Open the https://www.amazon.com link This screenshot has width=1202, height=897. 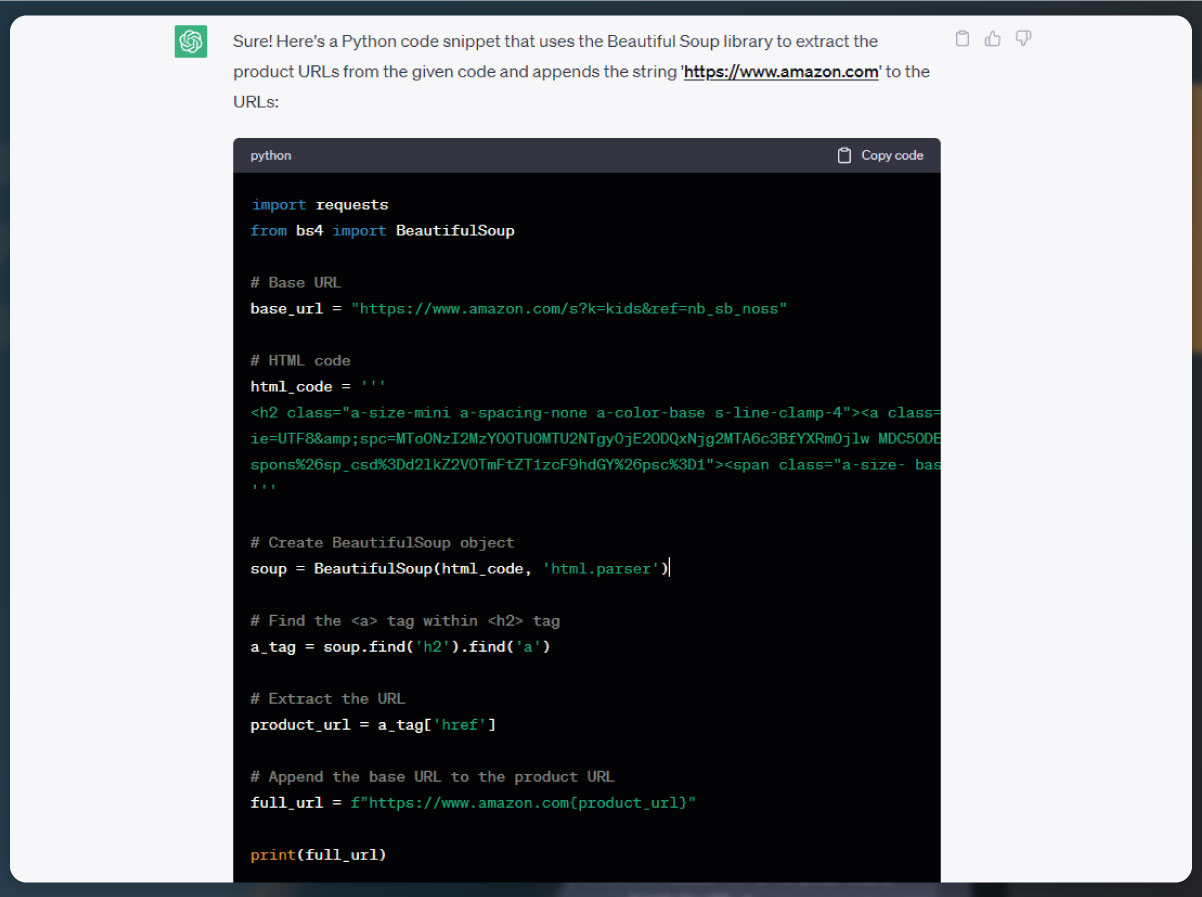[781, 71]
